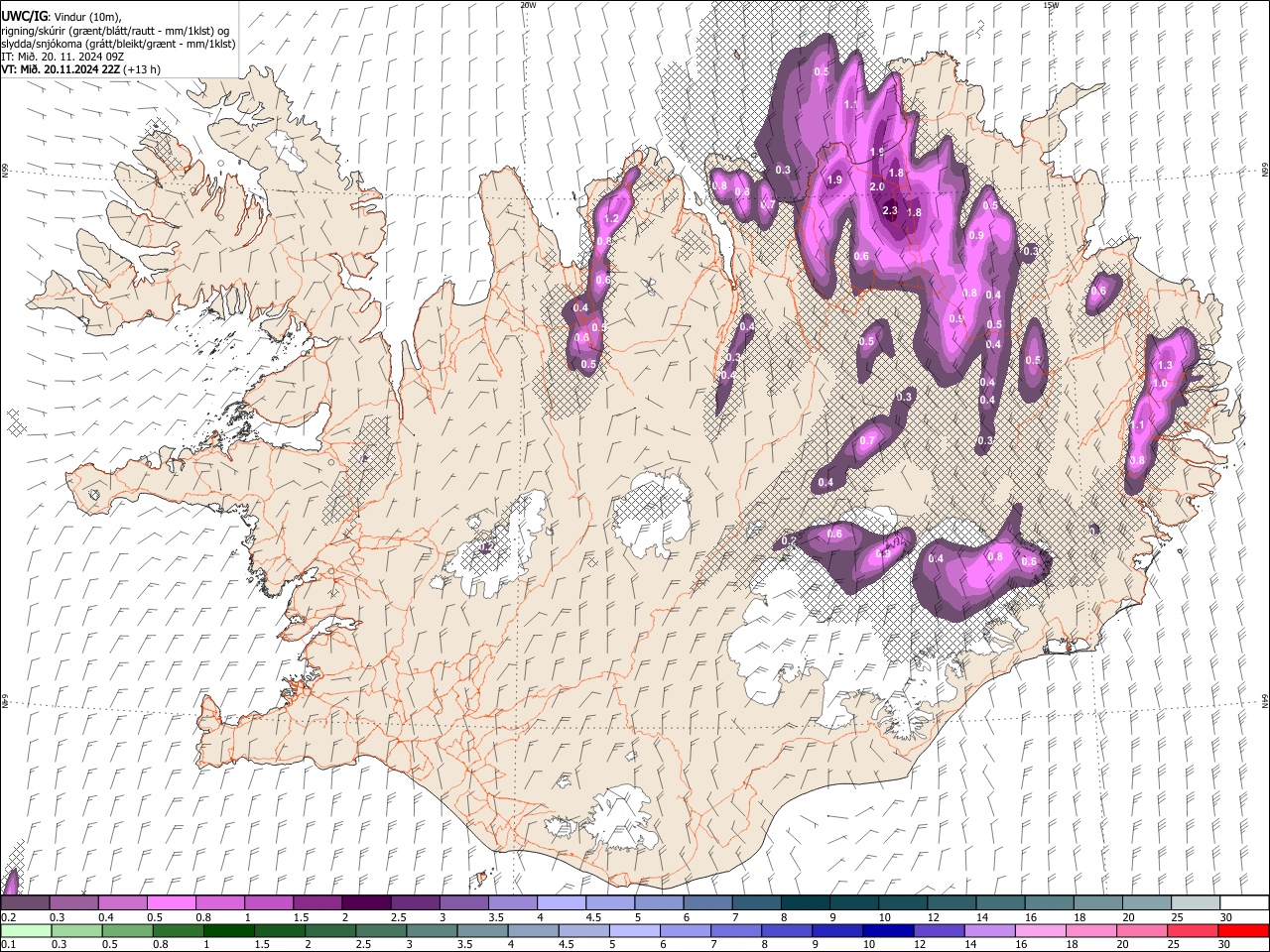Click the '25' label in the bottom legend
Screen dimensions: 1270x952
1175,945
